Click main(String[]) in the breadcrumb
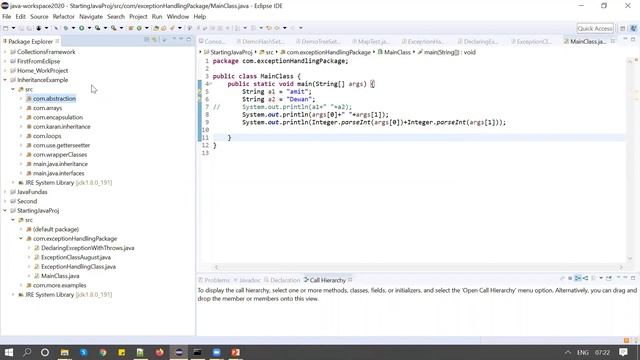 point(449,52)
